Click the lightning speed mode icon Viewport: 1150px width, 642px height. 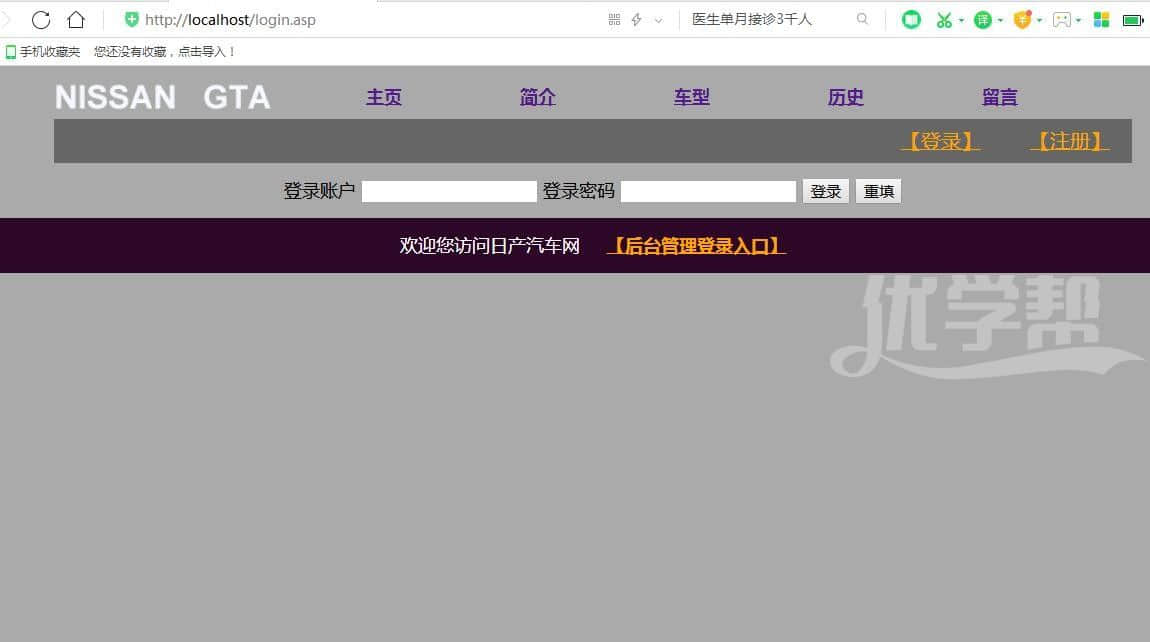636,20
